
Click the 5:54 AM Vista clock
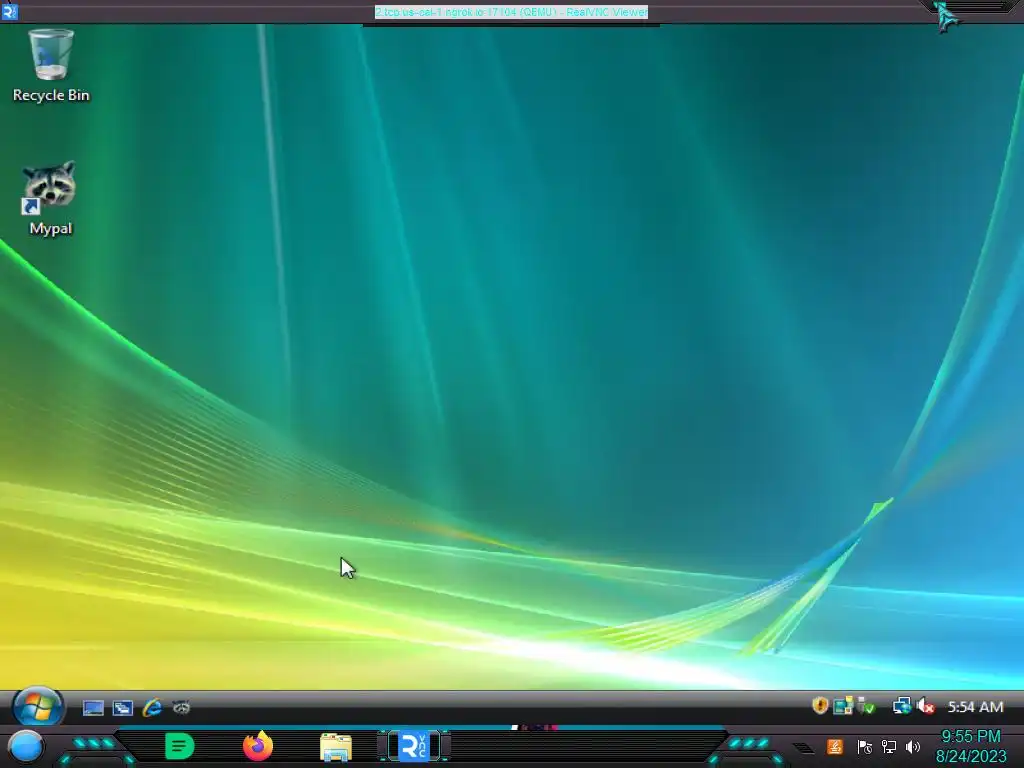tap(975, 707)
